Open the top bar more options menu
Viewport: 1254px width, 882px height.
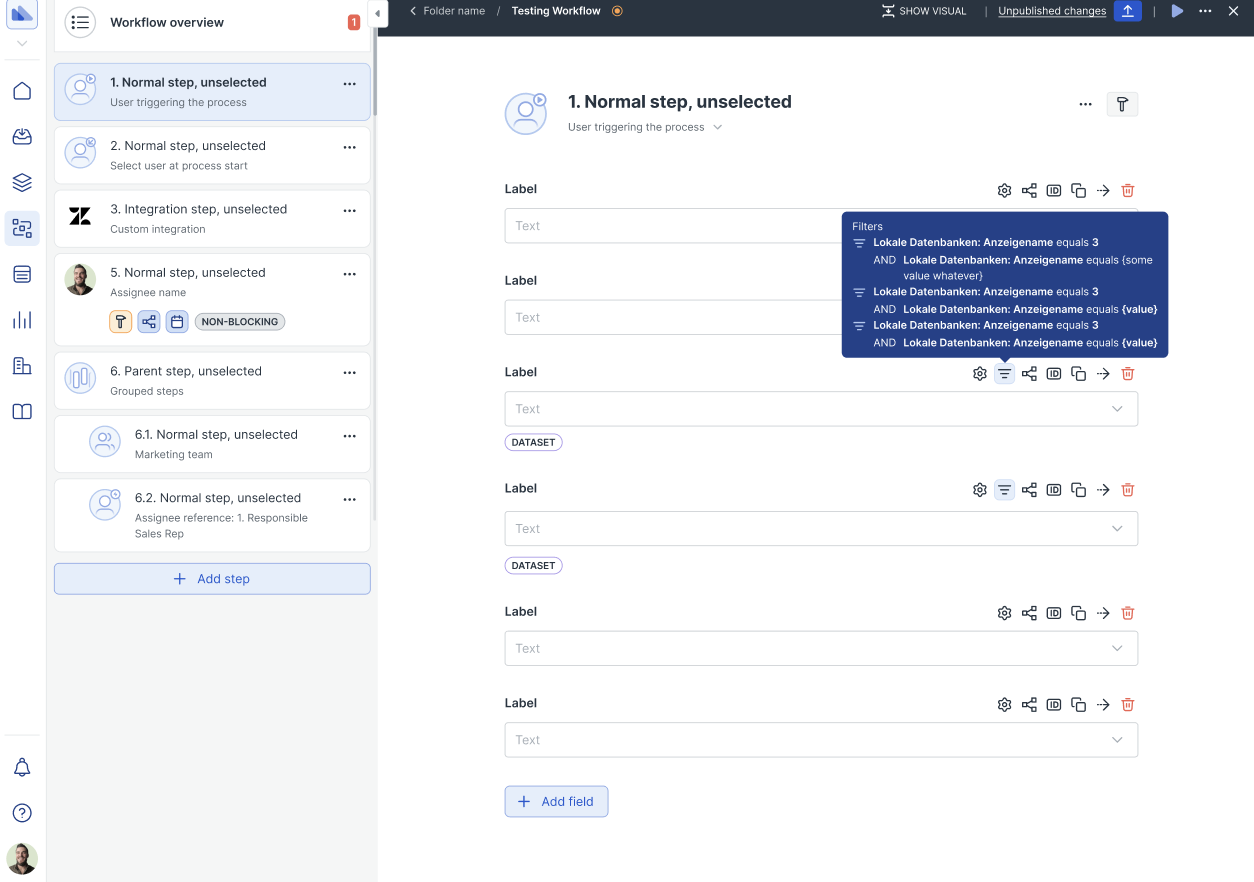click(x=1205, y=11)
